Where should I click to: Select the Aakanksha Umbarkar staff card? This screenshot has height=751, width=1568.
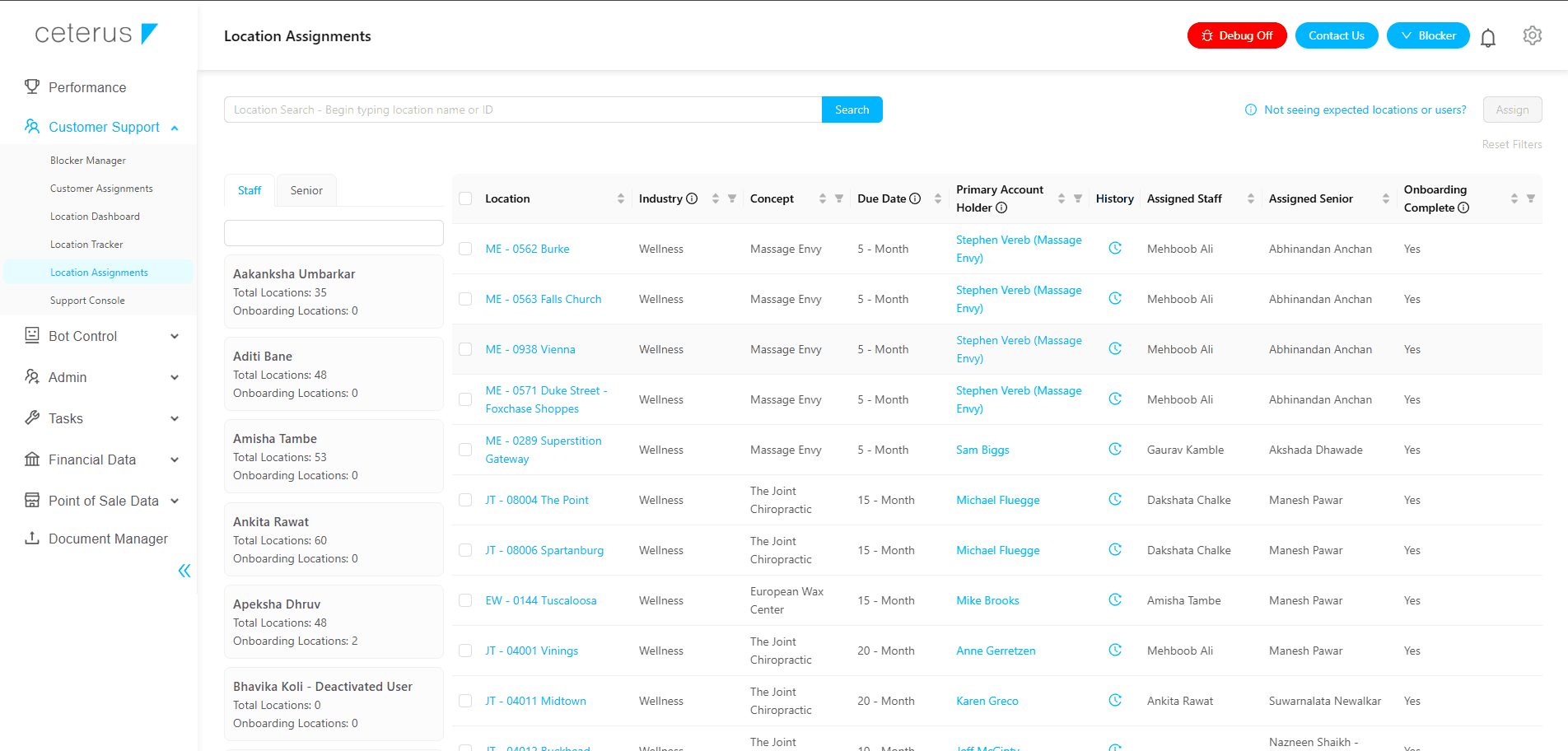click(334, 292)
